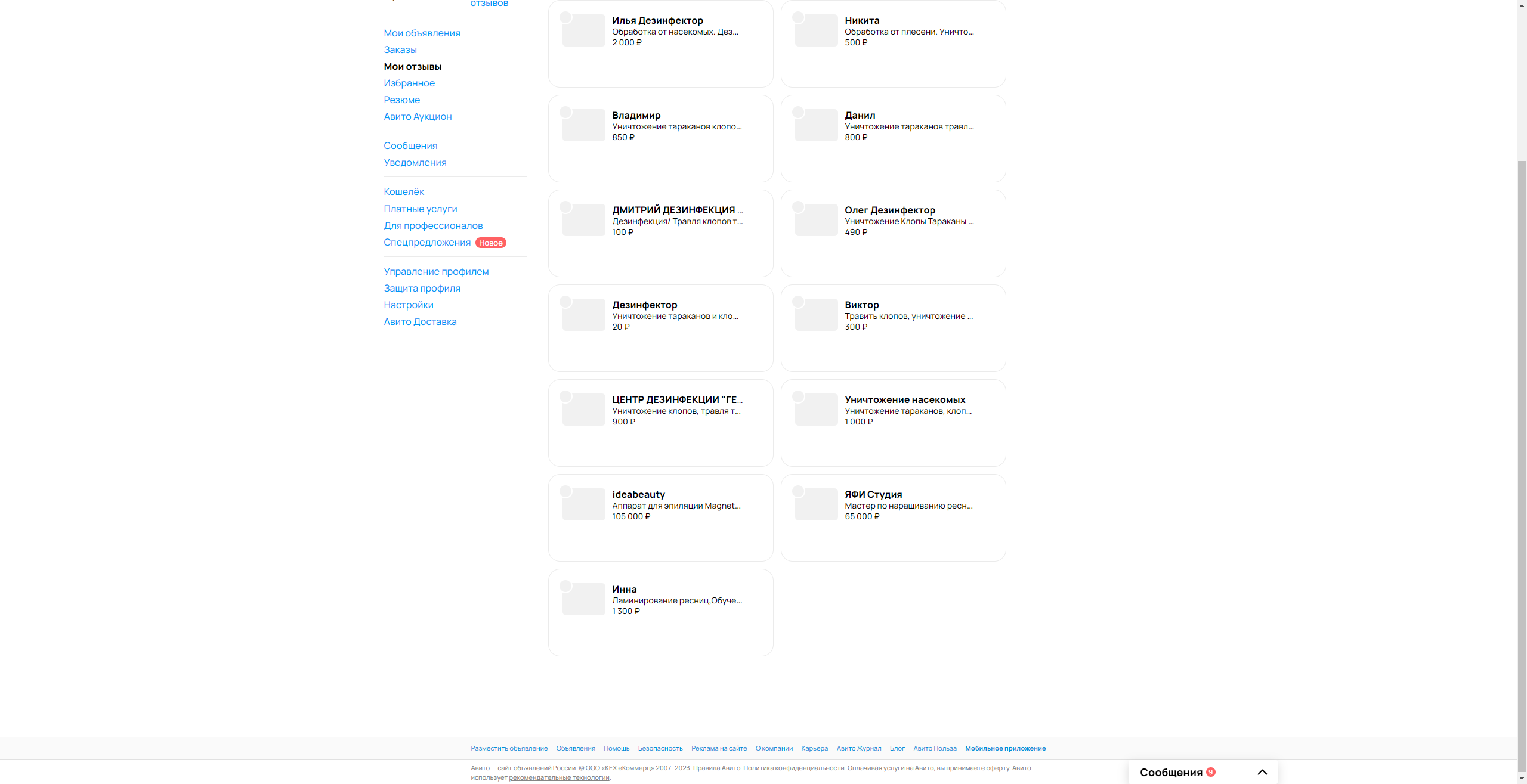Open Мобильное приложение footer link

point(1005,748)
